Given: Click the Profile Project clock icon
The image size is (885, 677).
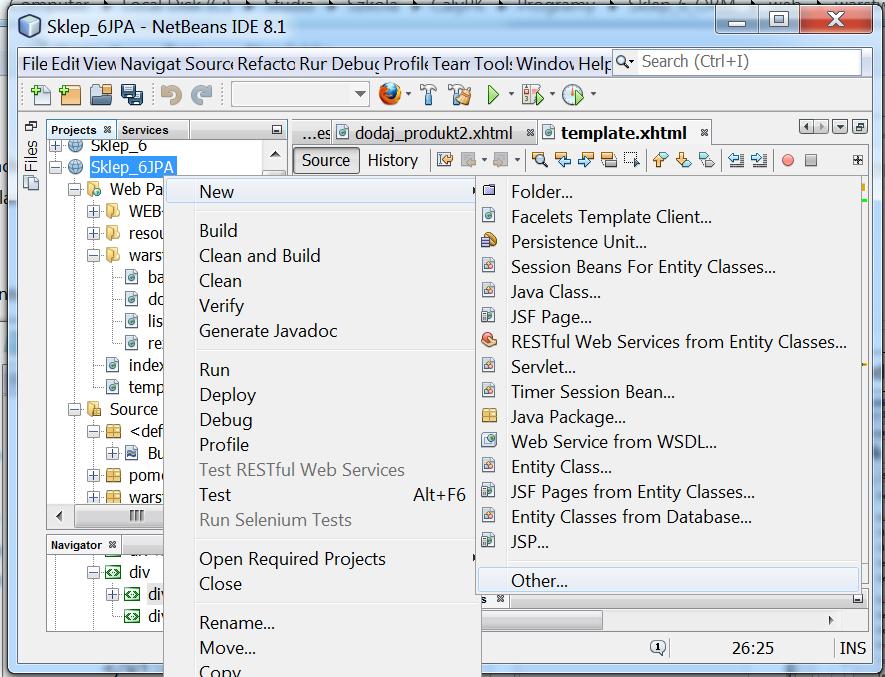Looking at the screenshot, I should pos(573,94).
